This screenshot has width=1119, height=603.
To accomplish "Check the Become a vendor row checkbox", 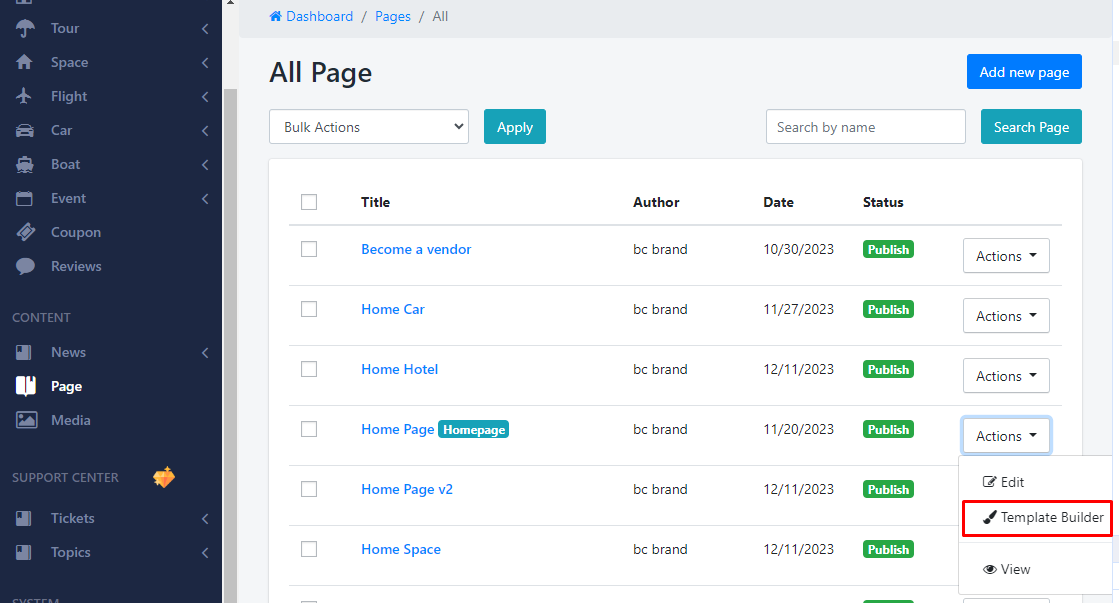I will point(309,249).
